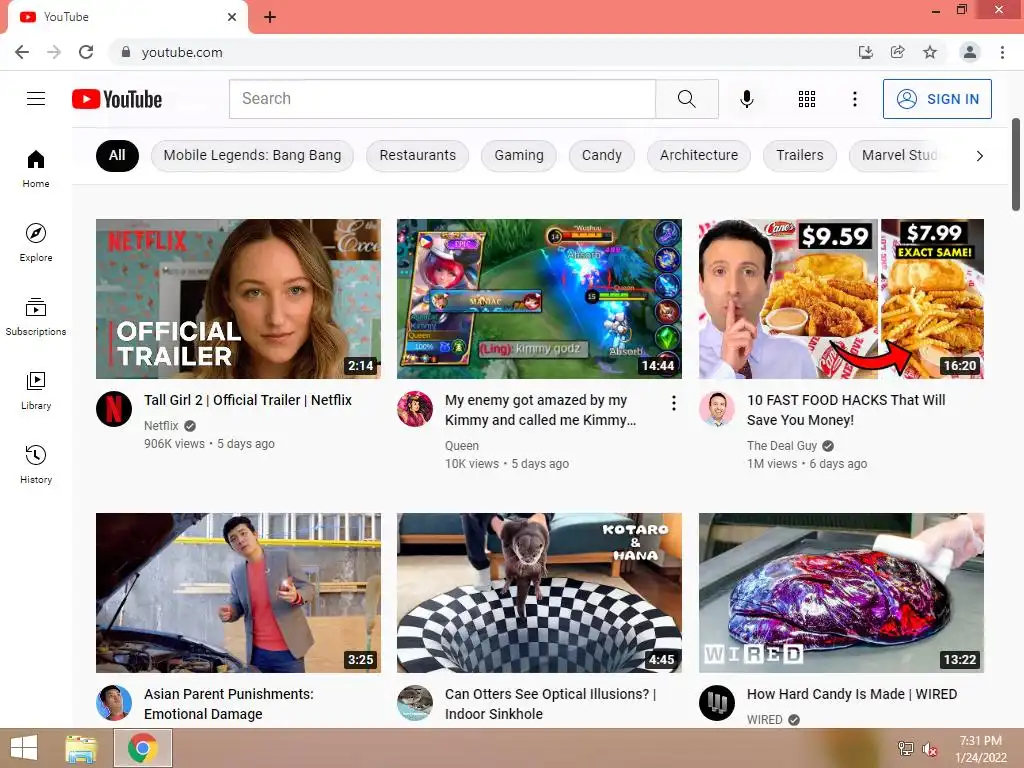Bookmark this page with the star
The width and height of the screenshot is (1024, 768).
930,52
